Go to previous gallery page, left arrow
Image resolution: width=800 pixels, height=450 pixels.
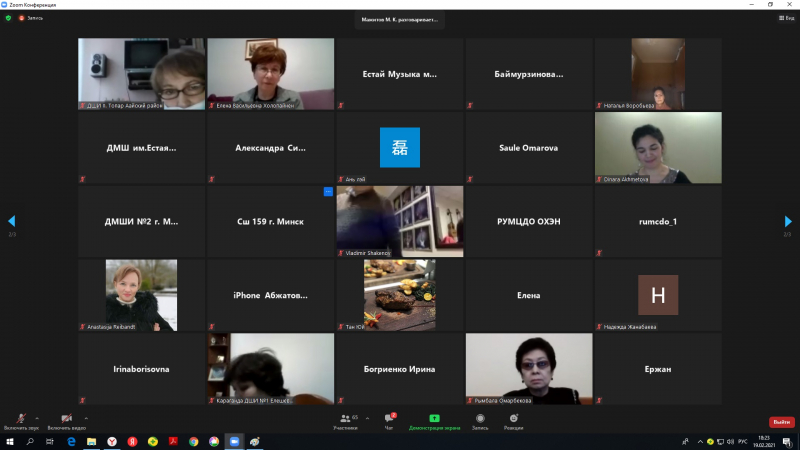(x=11, y=221)
